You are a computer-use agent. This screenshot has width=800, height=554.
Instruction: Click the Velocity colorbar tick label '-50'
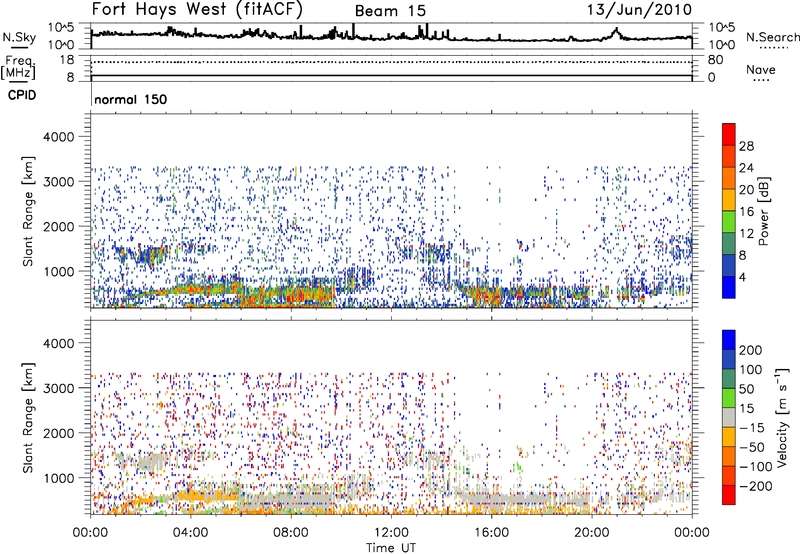tap(752, 447)
